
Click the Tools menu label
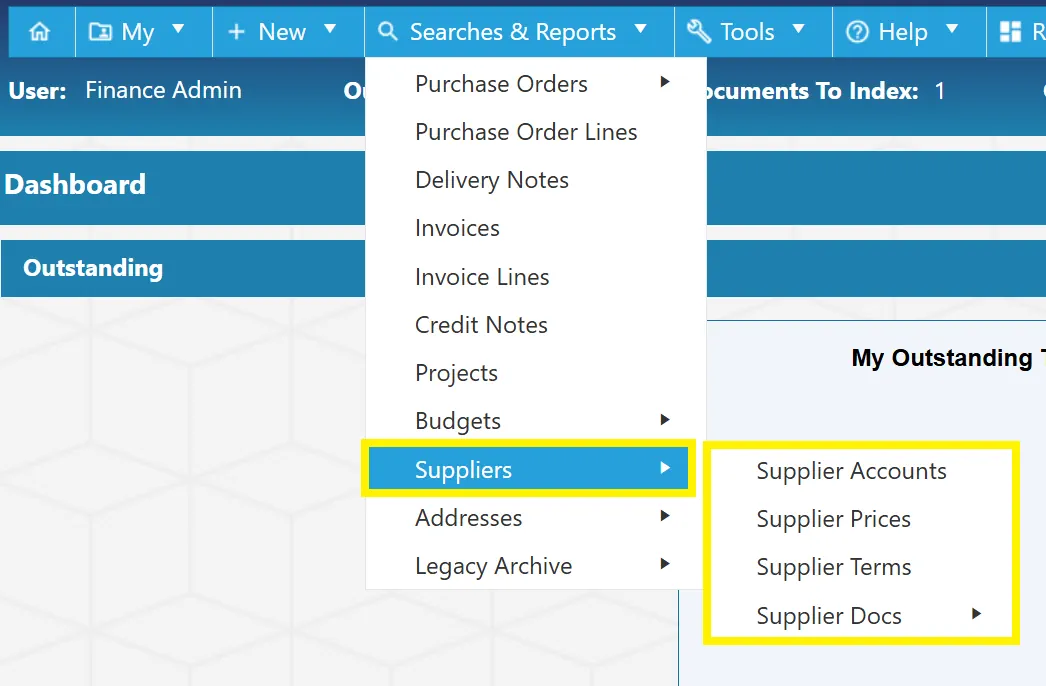coord(747,31)
